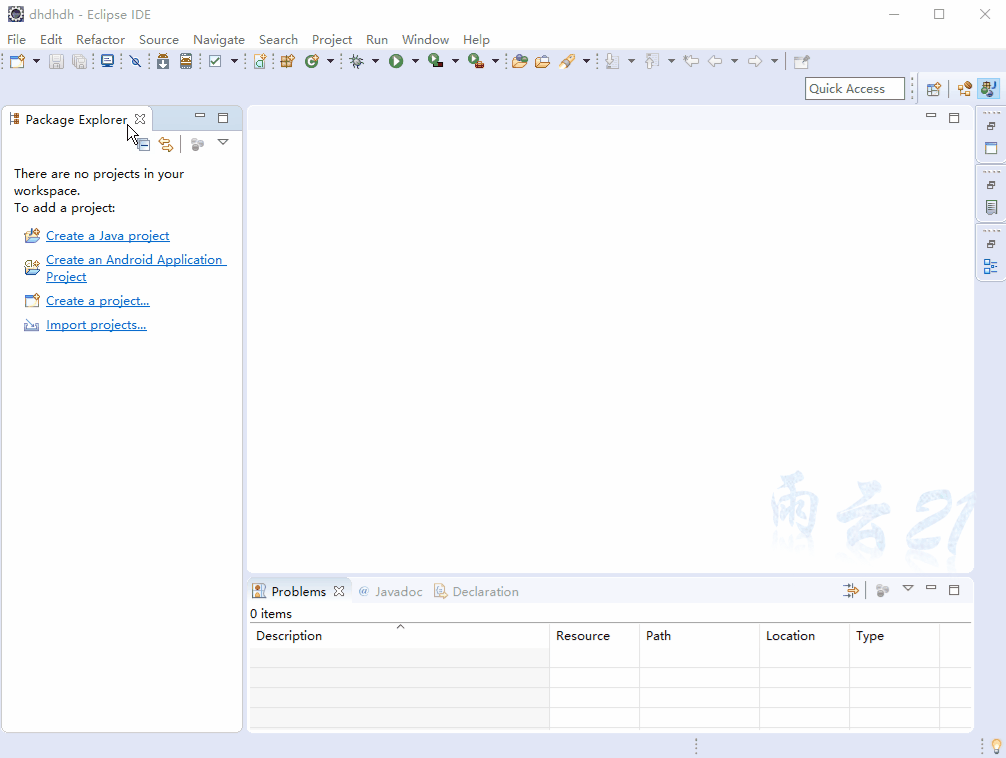Click the Save All toolbar icon
Image resolution: width=1006 pixels, height=758 pixels.
coord(80,62)
